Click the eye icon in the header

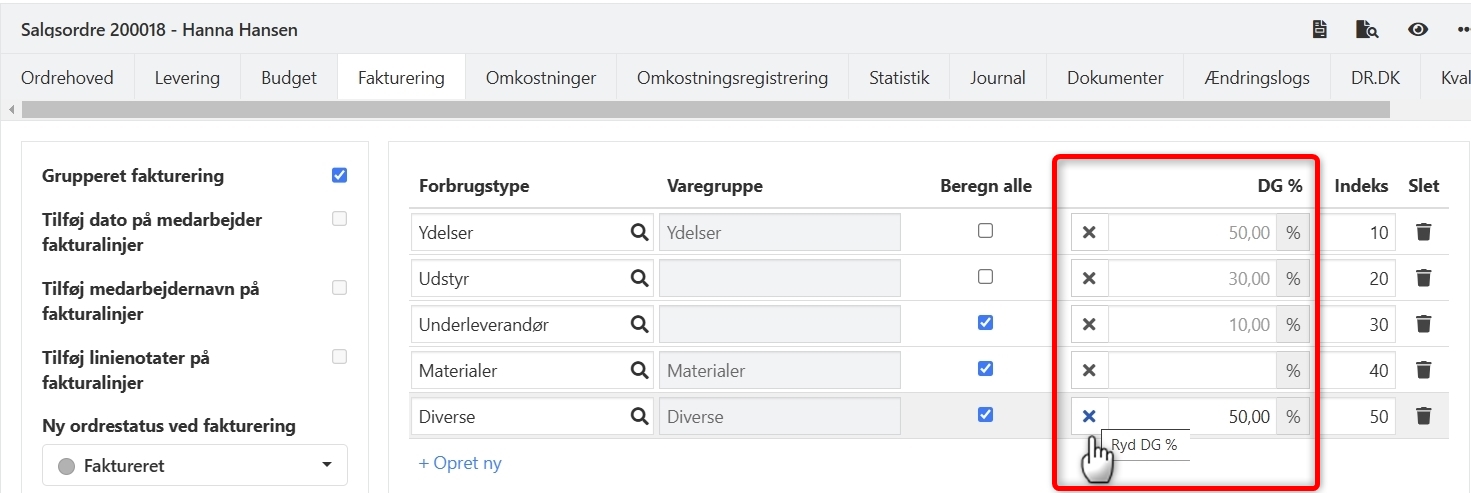coord(1417,30)
